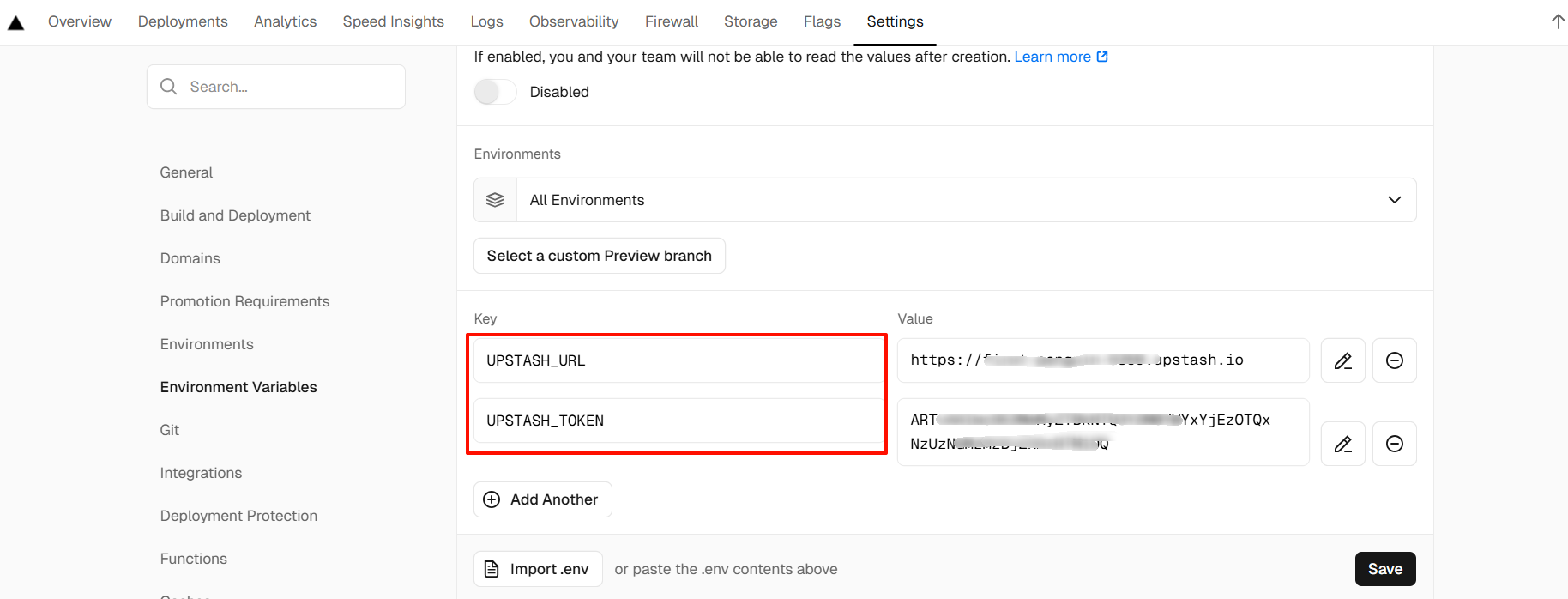Click Add Another variable button
Image resolution: width=1568 pixels, height=599 pixels.
click(542, 499)
